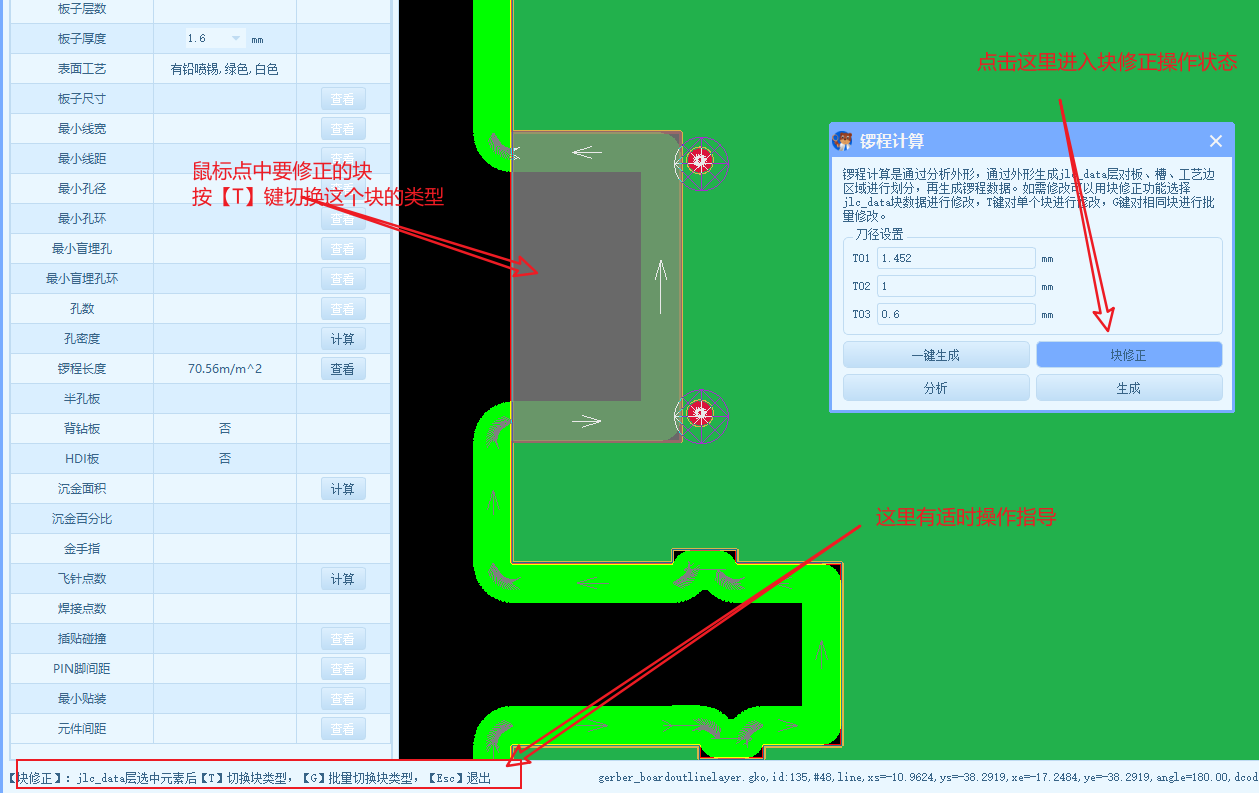The height and width of the screenshot is (793, 1259).
Task: Click the 生成 button in the dialog
Action: tap(1128, 388)
